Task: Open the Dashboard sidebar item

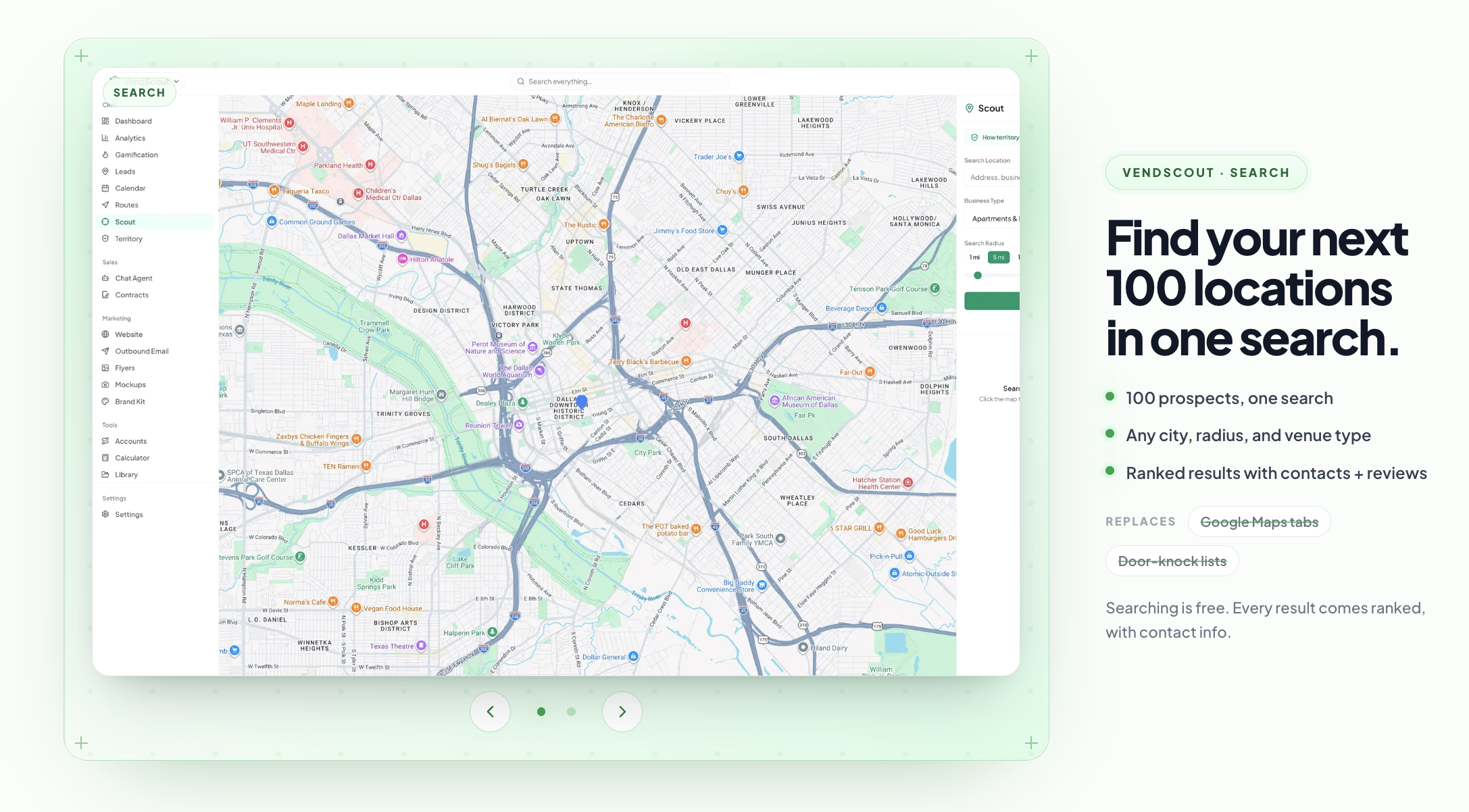Action: point(155,121)
